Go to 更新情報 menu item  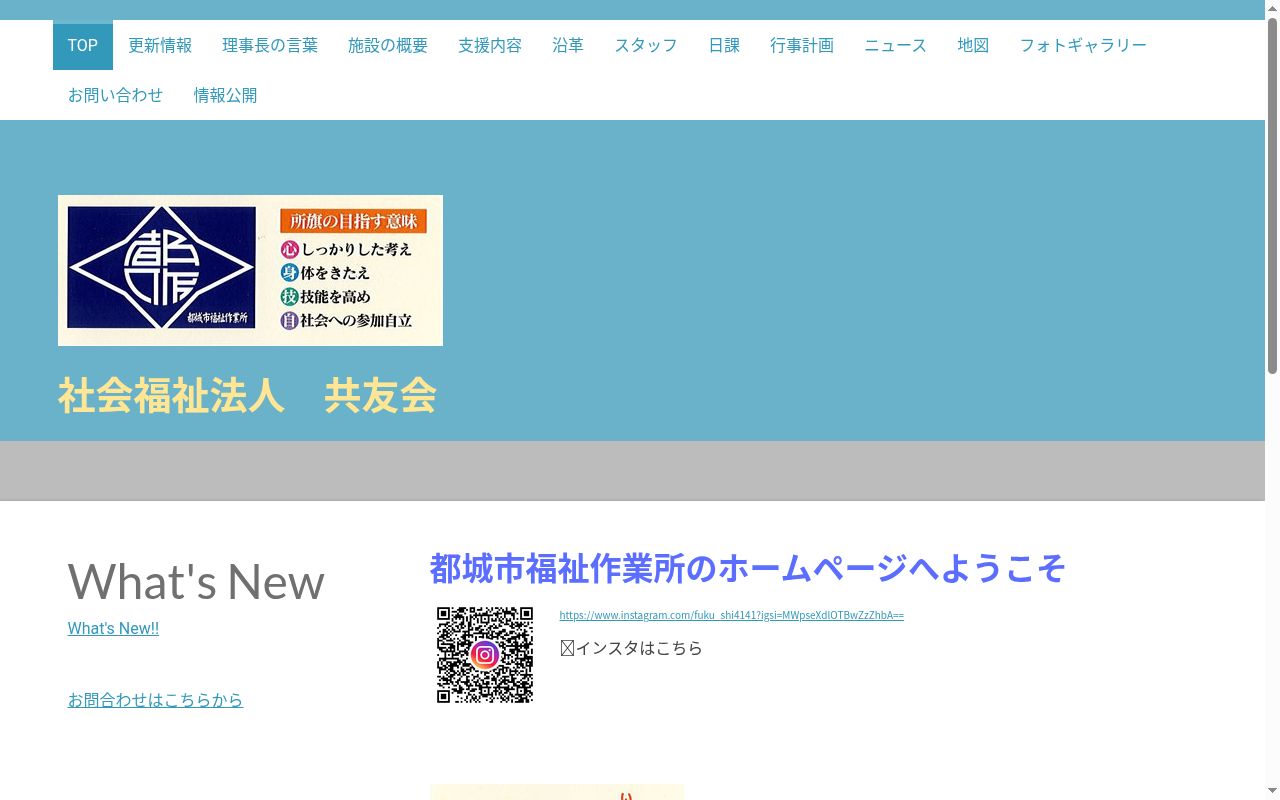pyautogui.click(x=160, y=45)
